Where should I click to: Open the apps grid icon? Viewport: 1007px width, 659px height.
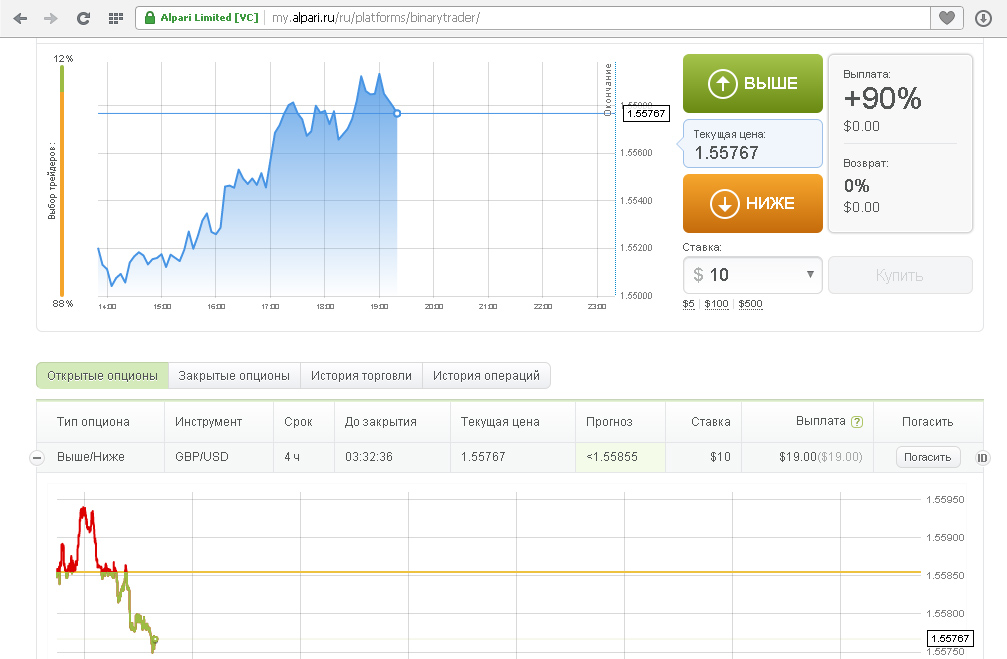pyautogui.click(x=115, y=18)
